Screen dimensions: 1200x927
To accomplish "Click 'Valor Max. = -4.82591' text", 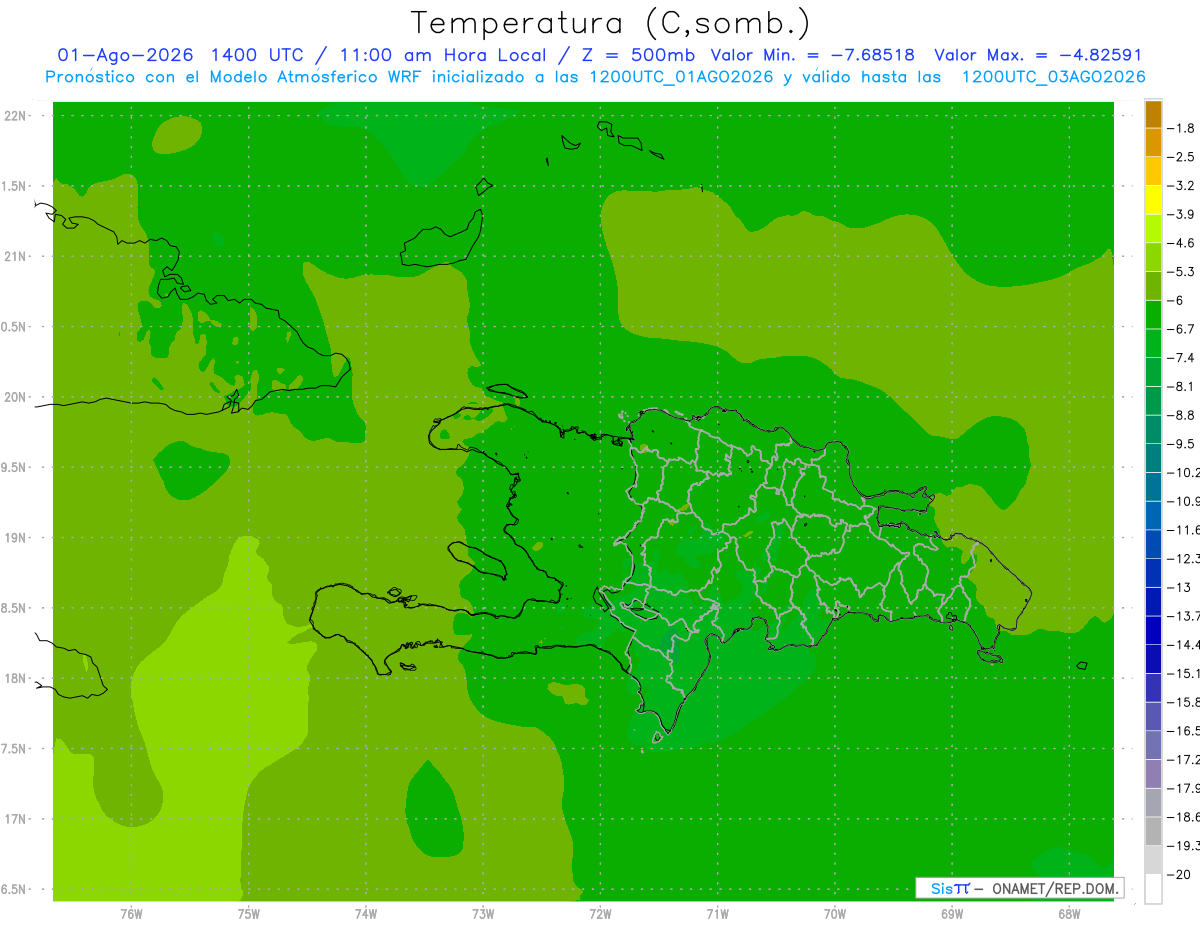I will [1038, 55].
